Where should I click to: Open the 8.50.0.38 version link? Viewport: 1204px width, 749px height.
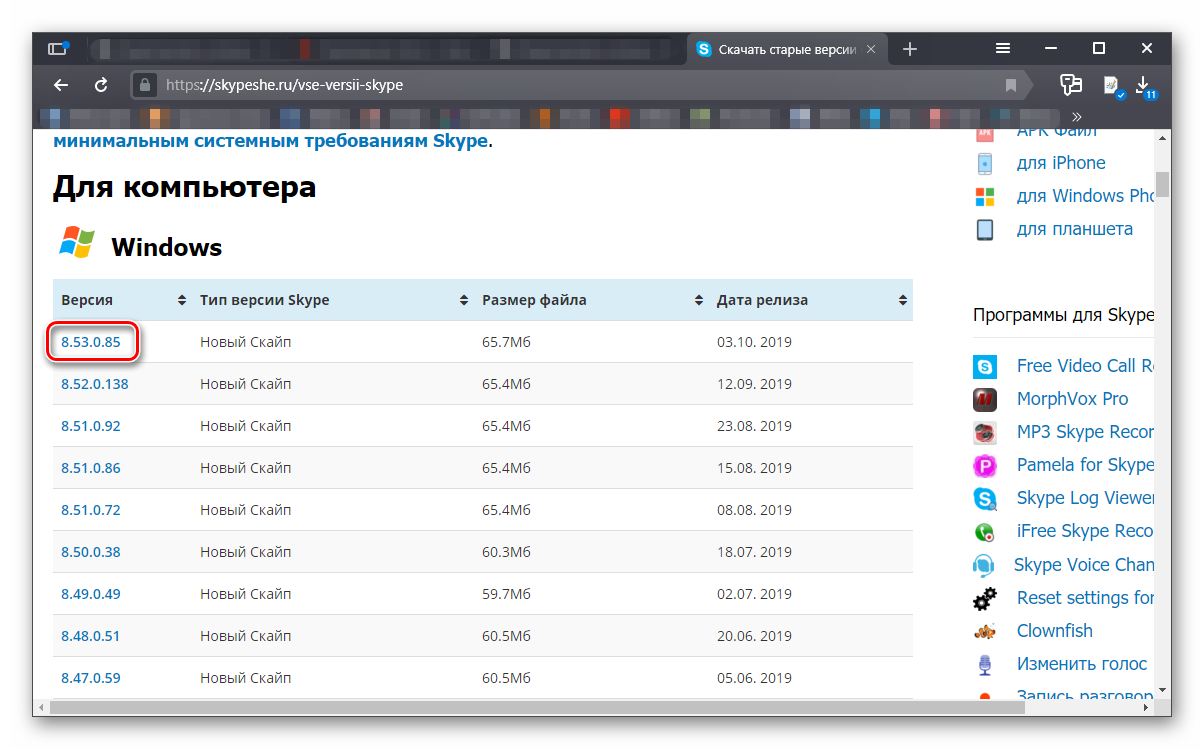pos(91,552)
